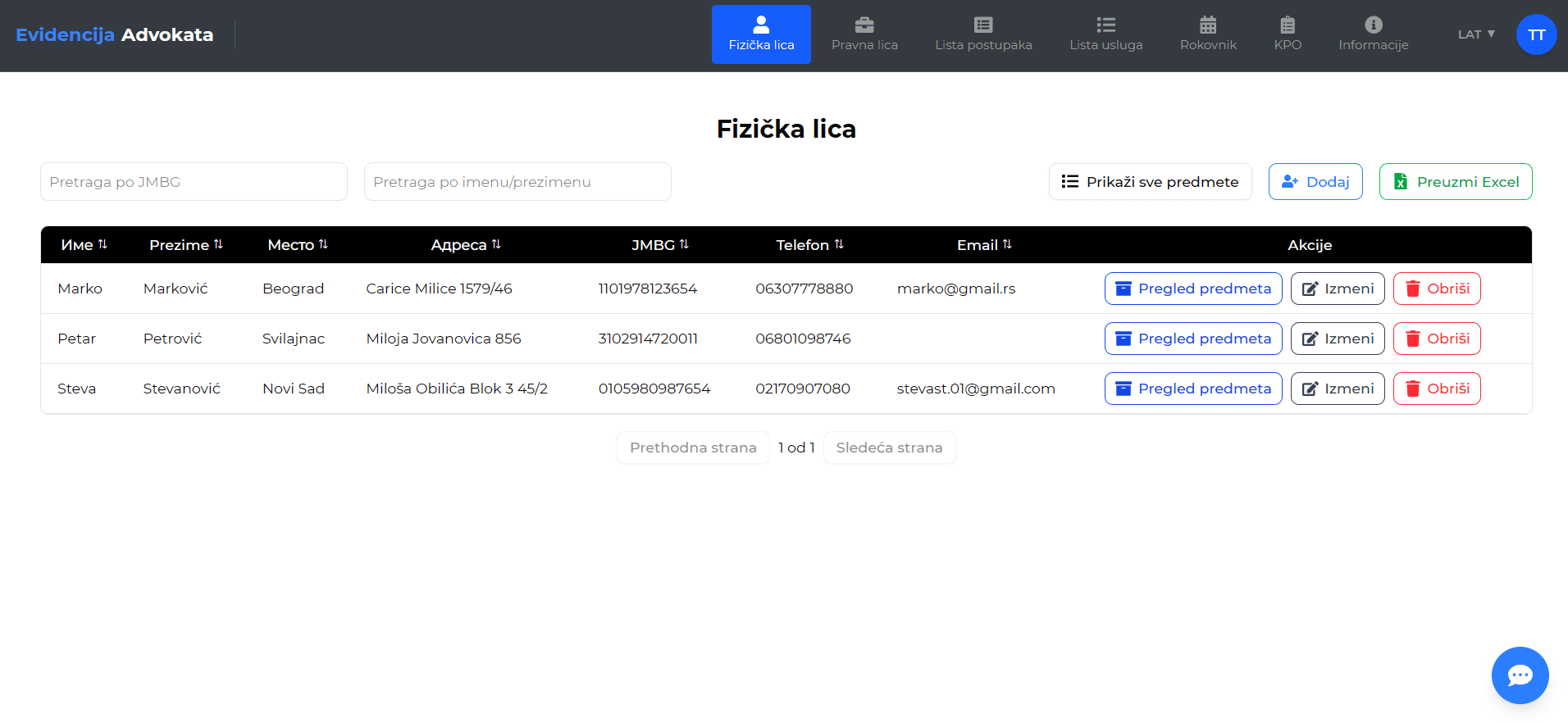The height and width of the screenshot is (723, 1568).
Task: Click phone number 06307778880
Action: coord(805,289)
